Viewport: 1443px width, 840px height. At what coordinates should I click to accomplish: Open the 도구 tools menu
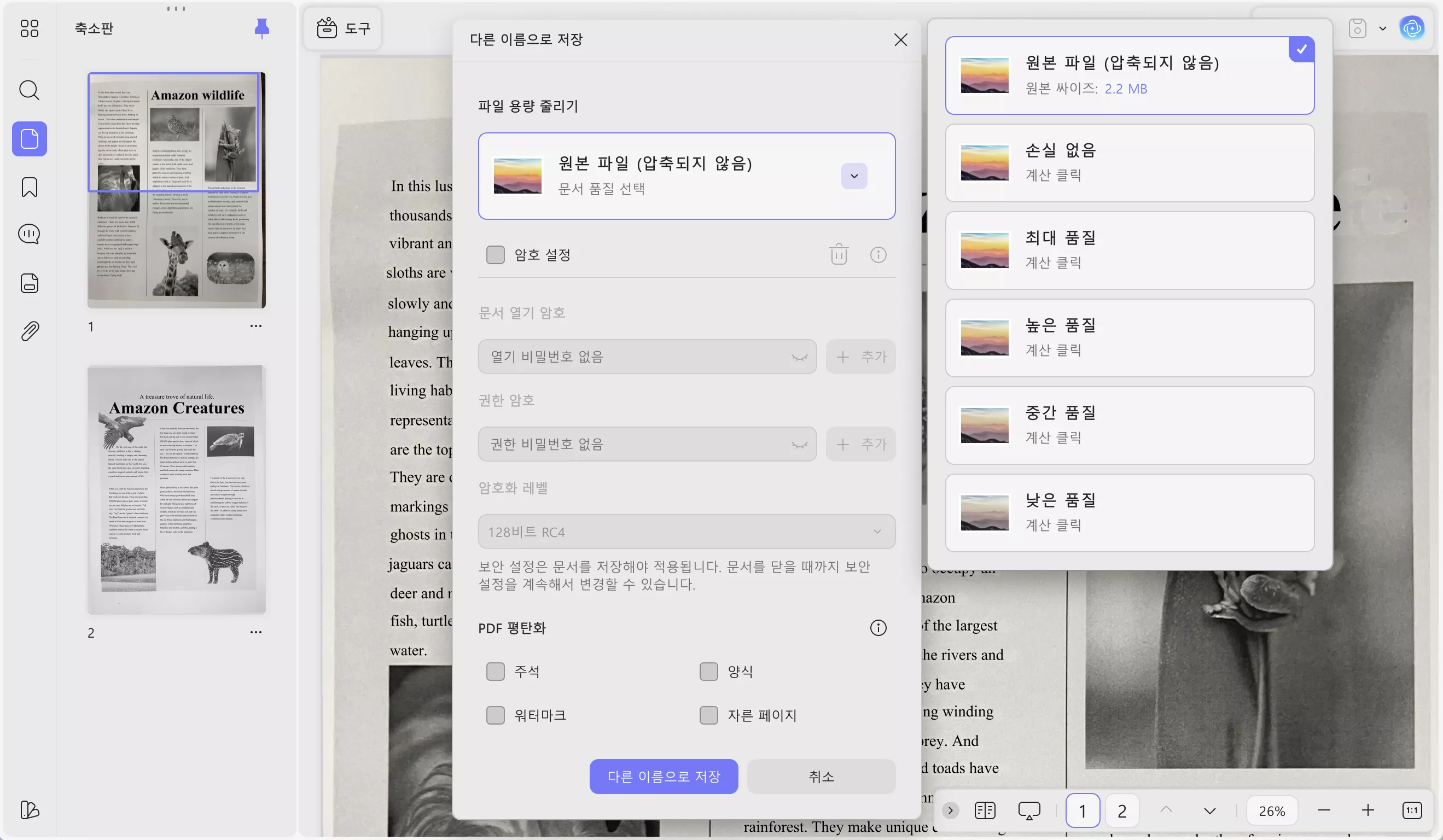coord(342,27)
